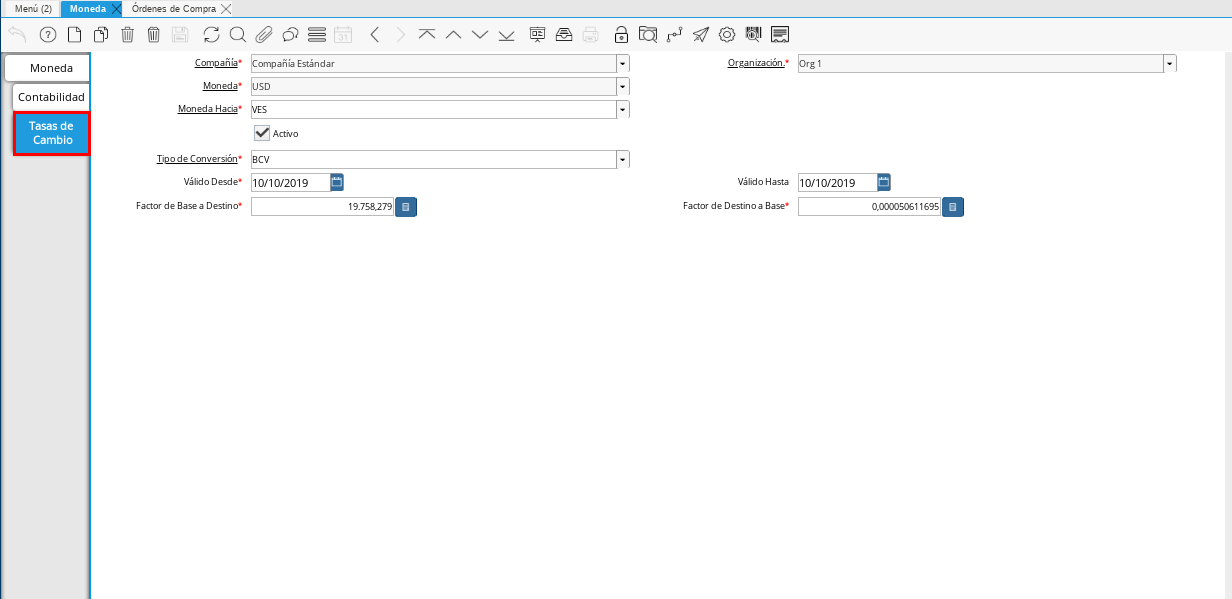This screenshot has height=599, width=1232.
Task: Open the workflow nodes icon
Action: point(674,34)
